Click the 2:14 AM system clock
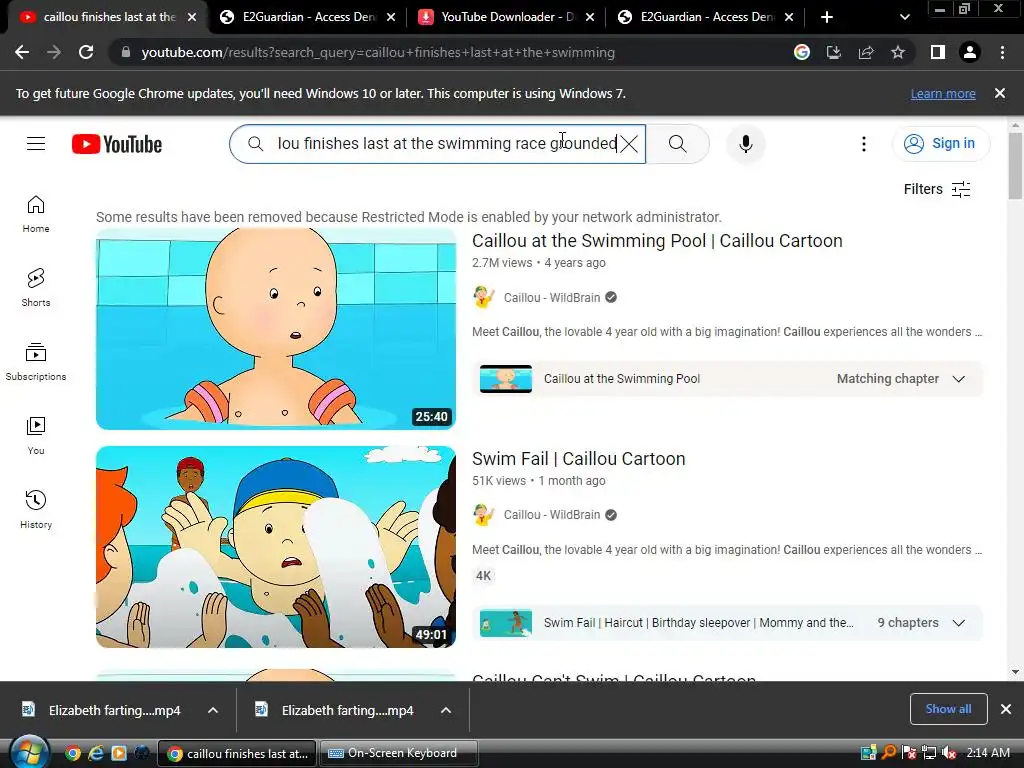The width and height of the screenshot is (1024, 768). click(988, 753)
